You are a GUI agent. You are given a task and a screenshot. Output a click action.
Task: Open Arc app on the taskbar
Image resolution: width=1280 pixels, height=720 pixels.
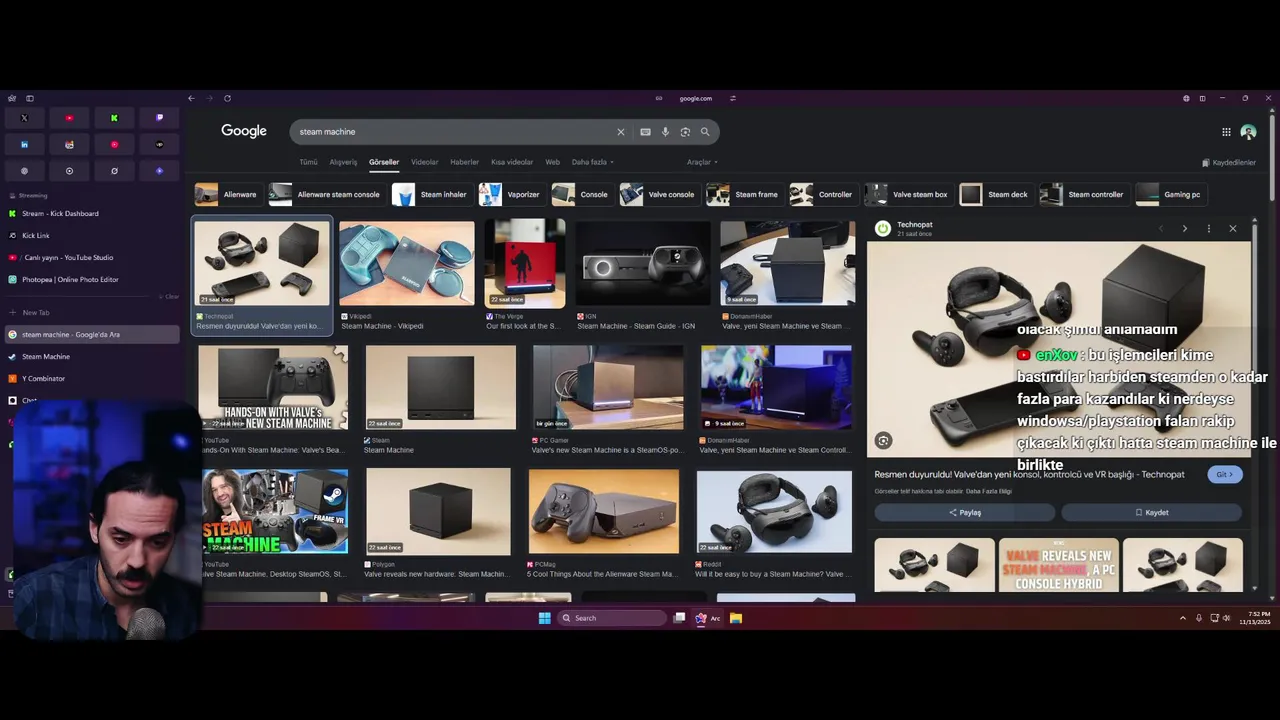click(708, 618)
